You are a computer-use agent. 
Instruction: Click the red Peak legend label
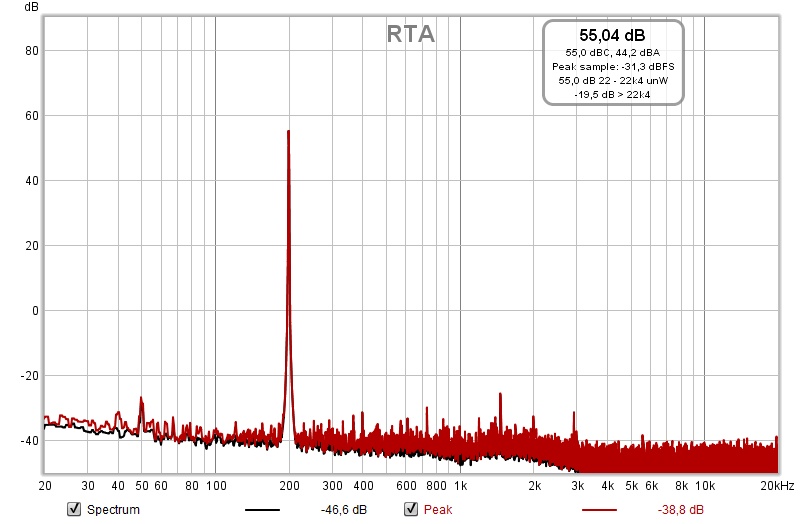coord(438,510)
